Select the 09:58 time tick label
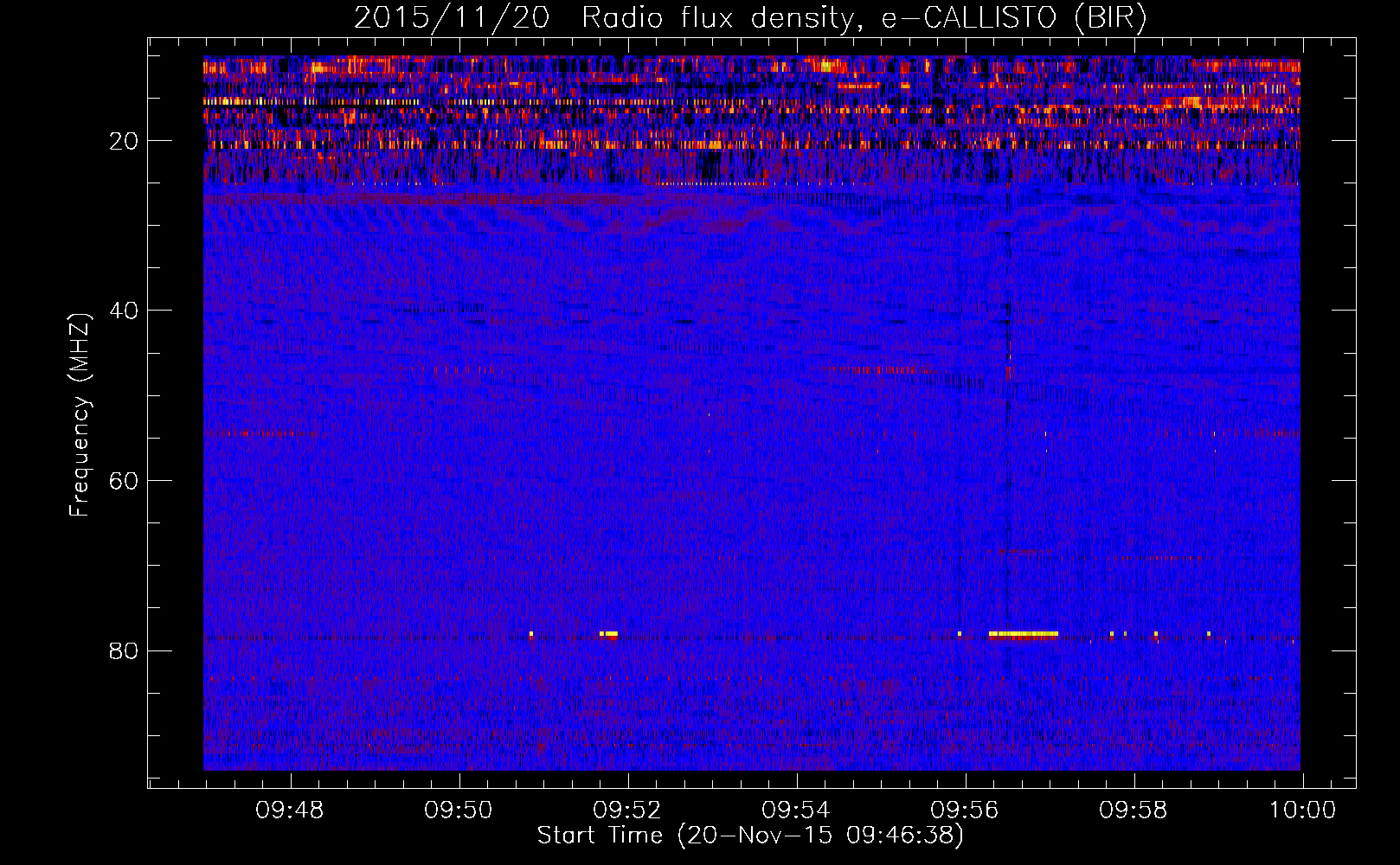Screen dimensions: 1400x865 (x=1133, y=811)
